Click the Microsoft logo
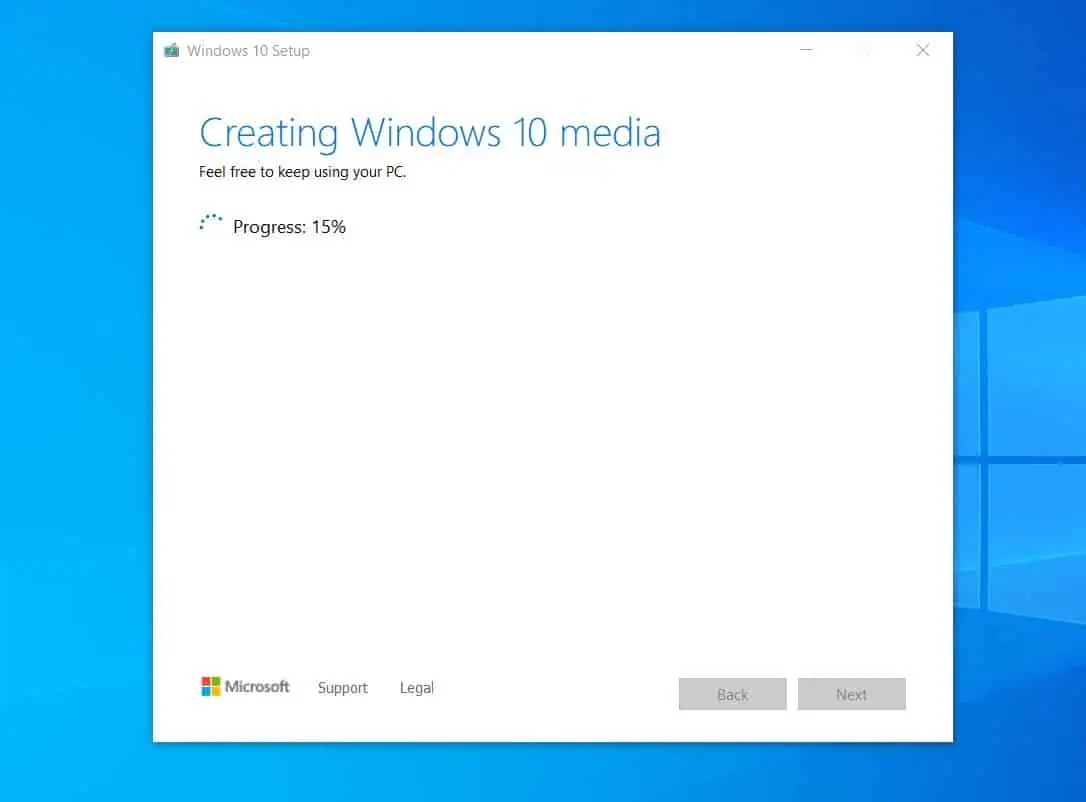1086x802 pixels. [x=245, y=686]
